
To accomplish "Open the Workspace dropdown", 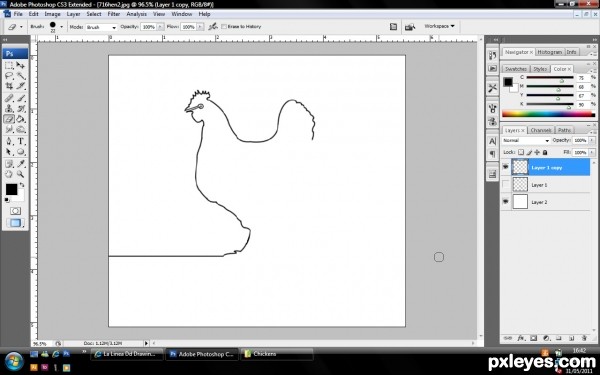I will [x=439, y=26].
